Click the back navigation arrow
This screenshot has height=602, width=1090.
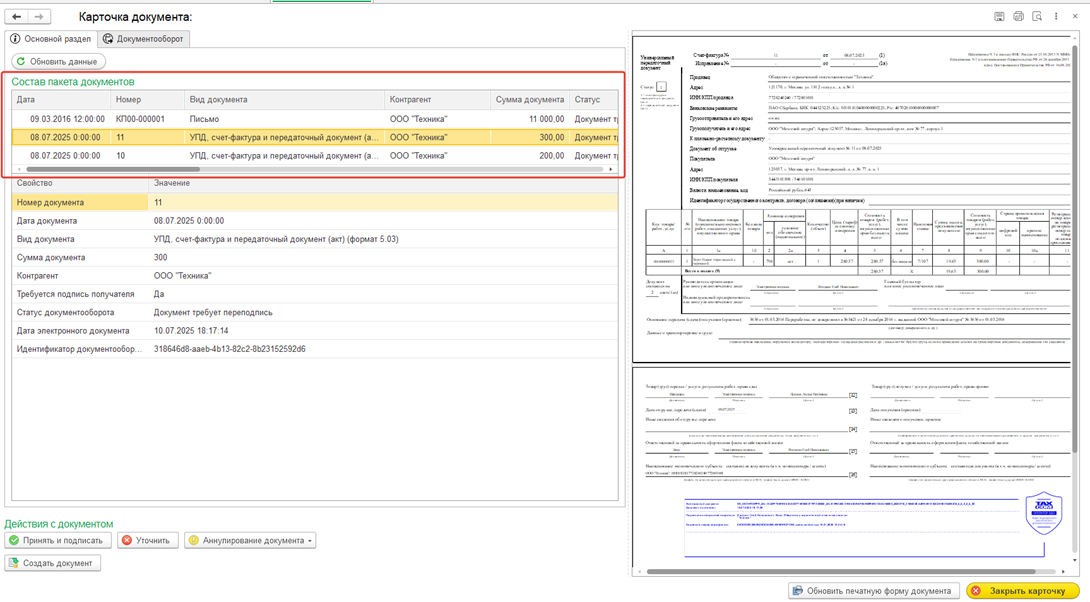coord(17,17)
